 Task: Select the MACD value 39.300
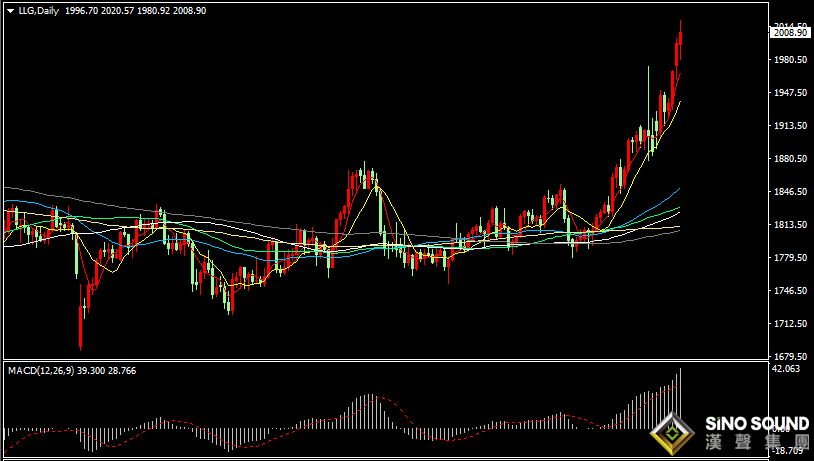pyautogui.click(x=91, y=371)
